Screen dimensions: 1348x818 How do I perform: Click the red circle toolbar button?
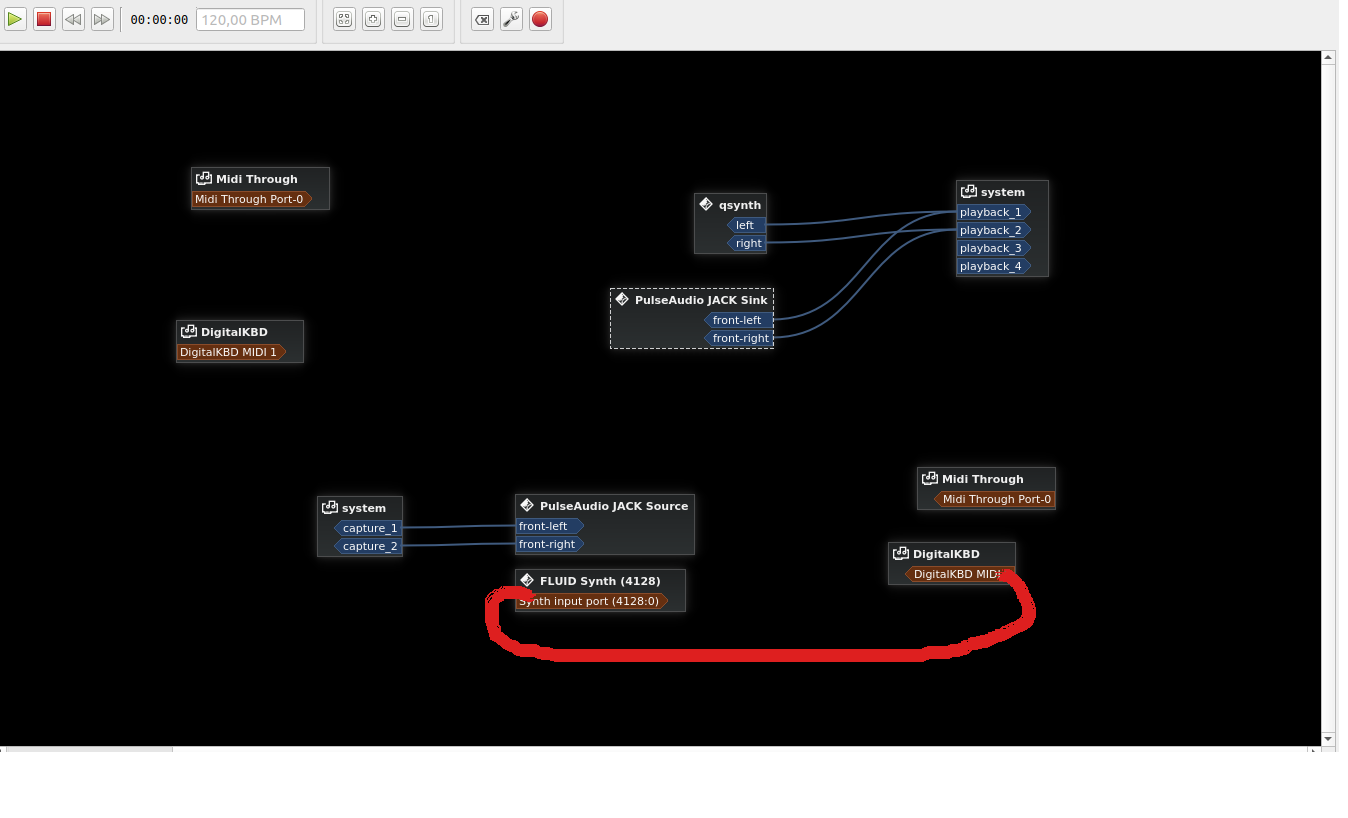[x=541, y=19]
